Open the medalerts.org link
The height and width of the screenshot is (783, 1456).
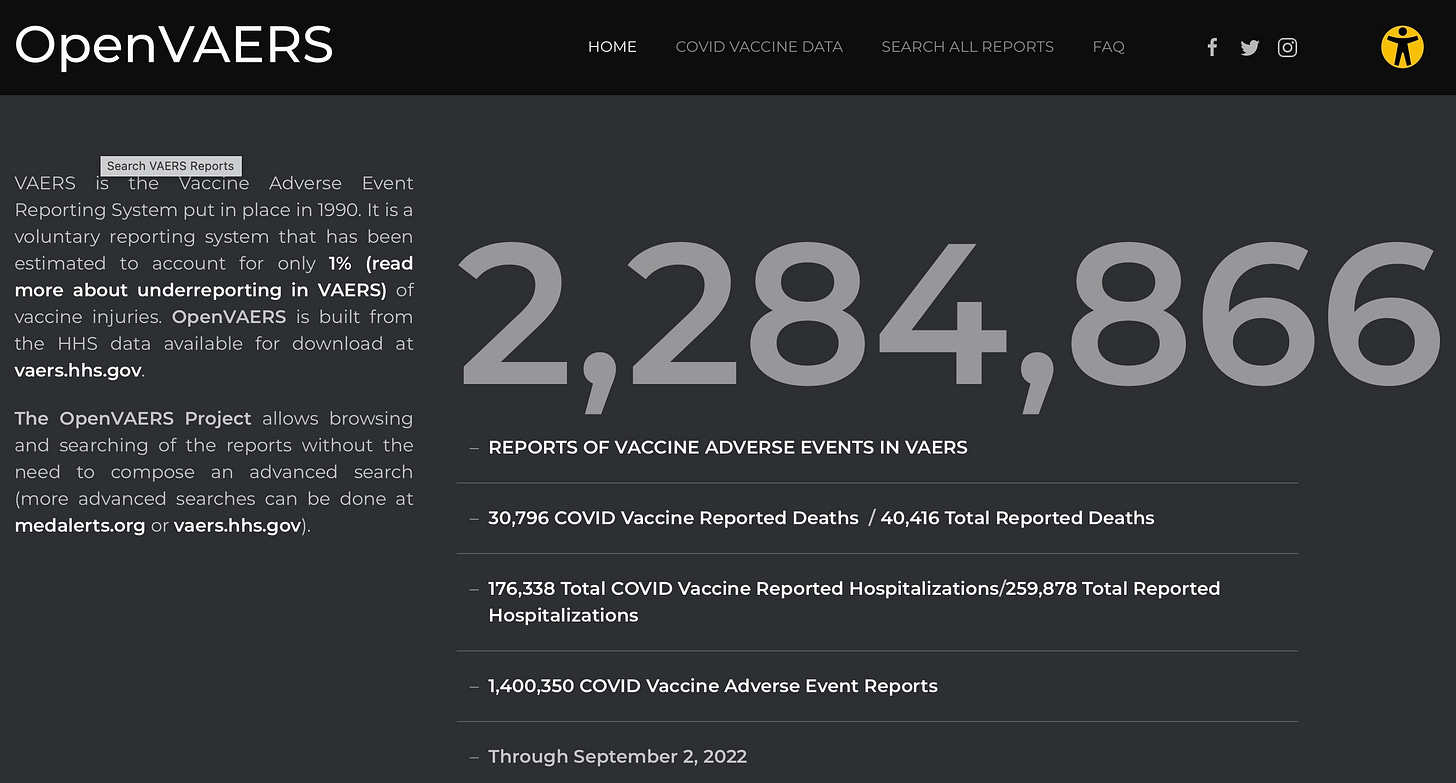80,525
